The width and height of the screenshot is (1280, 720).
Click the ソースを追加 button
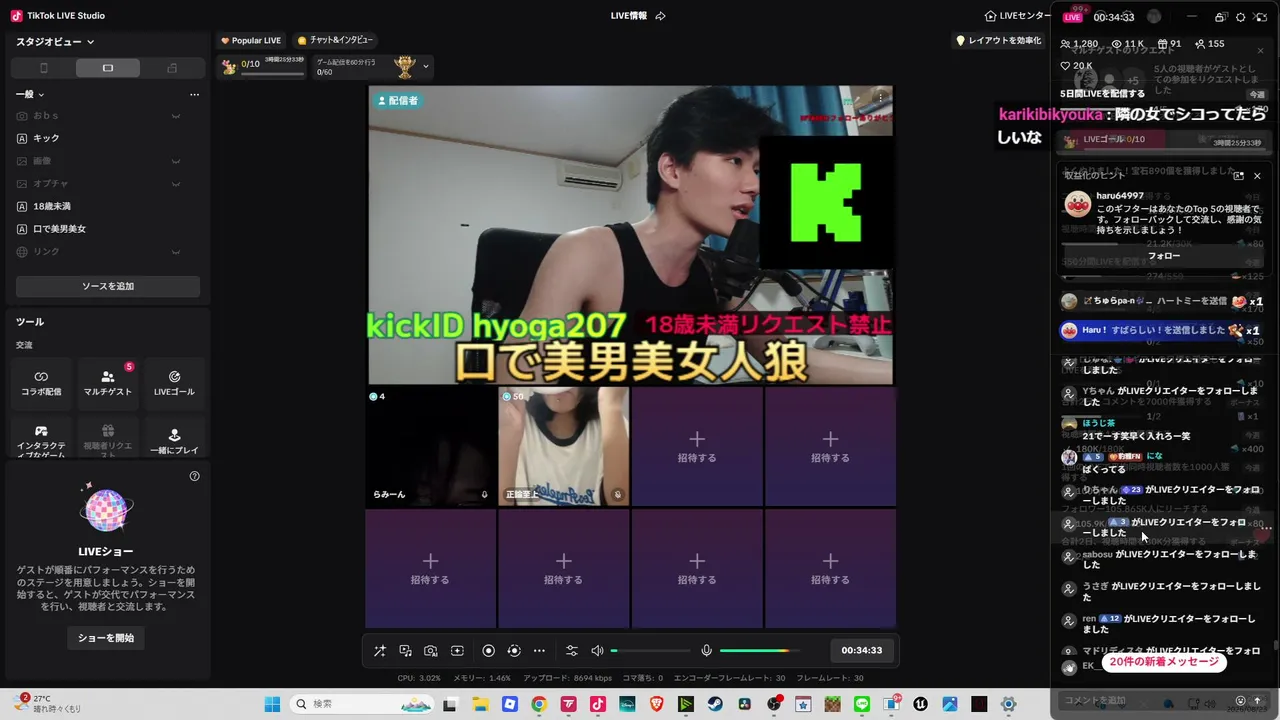(108, 286)
